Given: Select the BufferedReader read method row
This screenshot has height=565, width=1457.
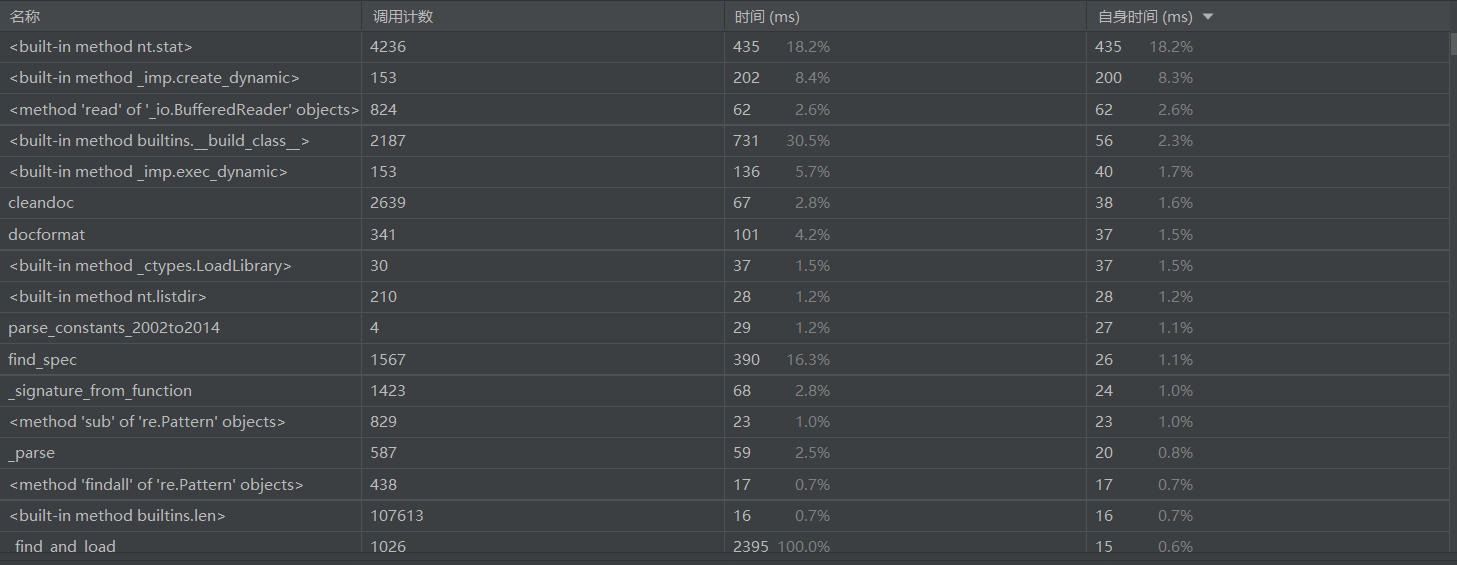Looking at the screenshot, I should click(183, 110).
